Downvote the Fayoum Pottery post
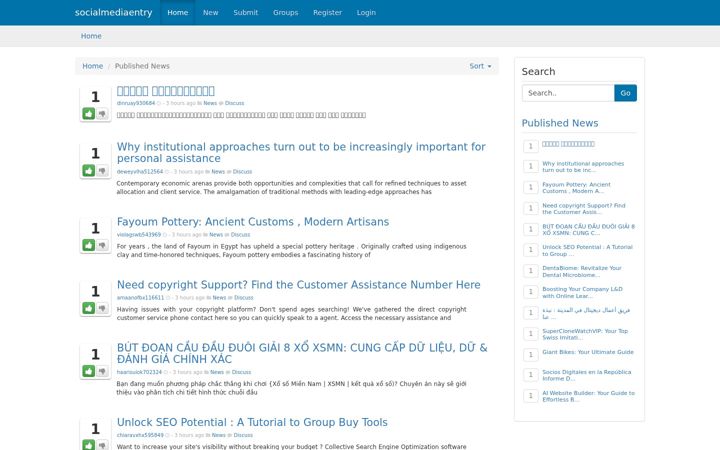This screenshot has width=720, height=450. (x=102, y=245)
